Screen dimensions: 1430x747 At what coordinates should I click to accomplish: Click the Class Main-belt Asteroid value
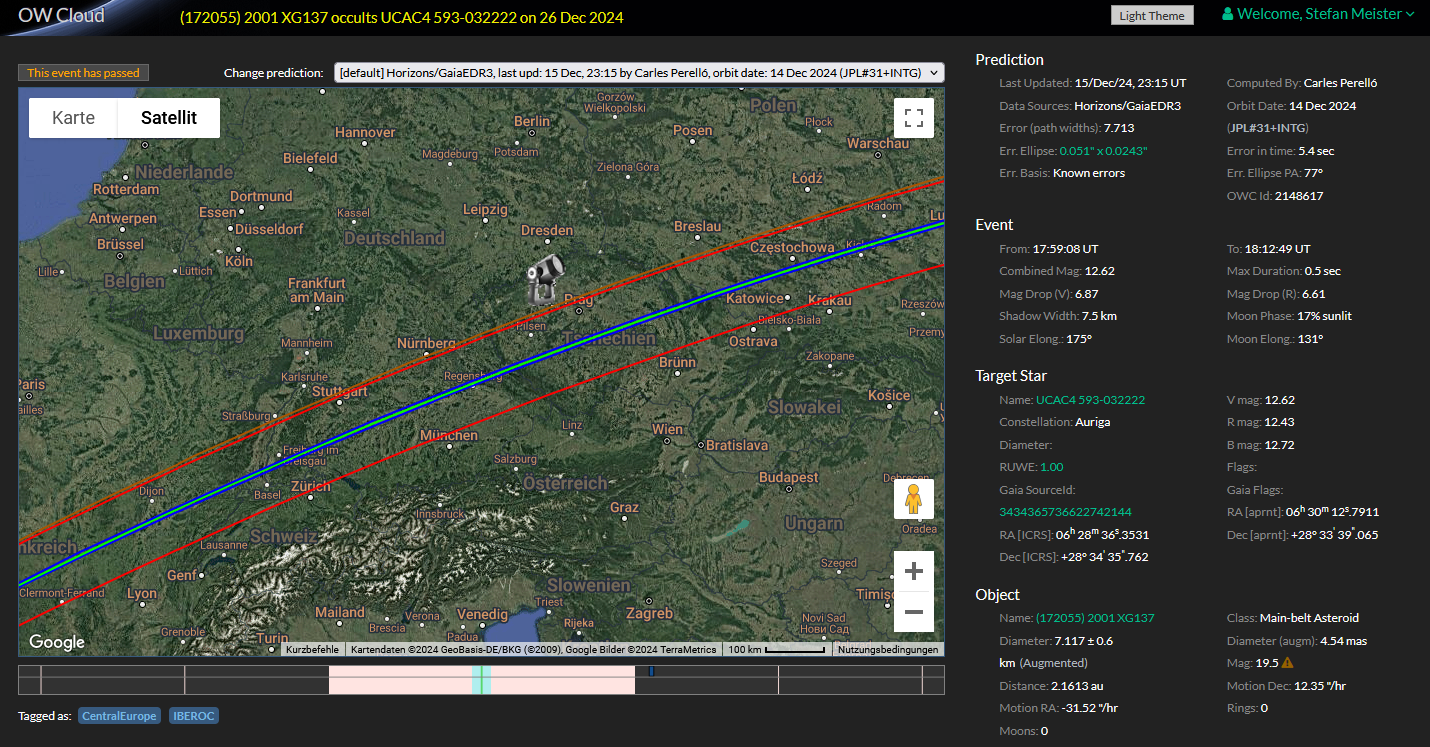tap(1309, 618)
